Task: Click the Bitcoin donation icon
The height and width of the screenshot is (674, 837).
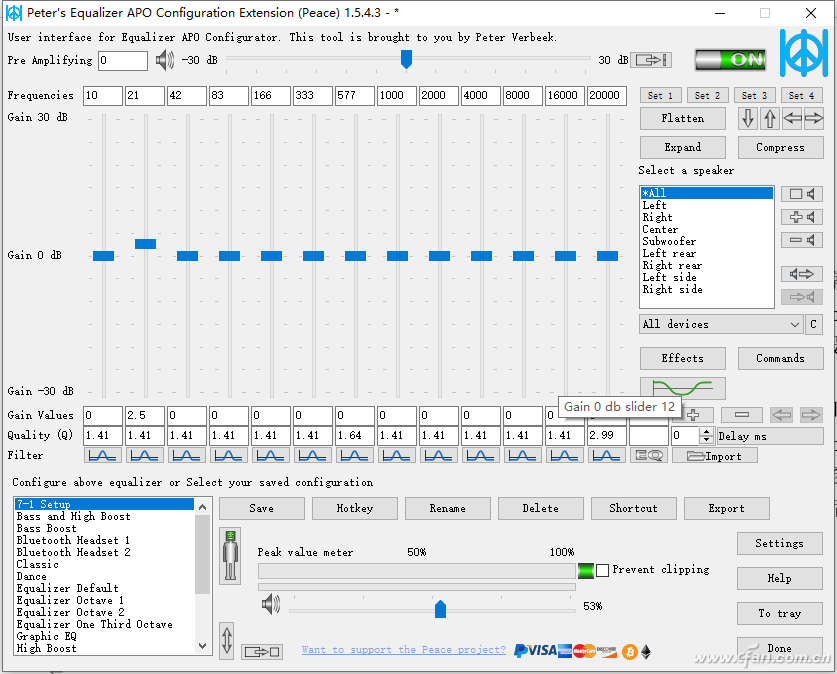Action: click(x=630, y=652)
